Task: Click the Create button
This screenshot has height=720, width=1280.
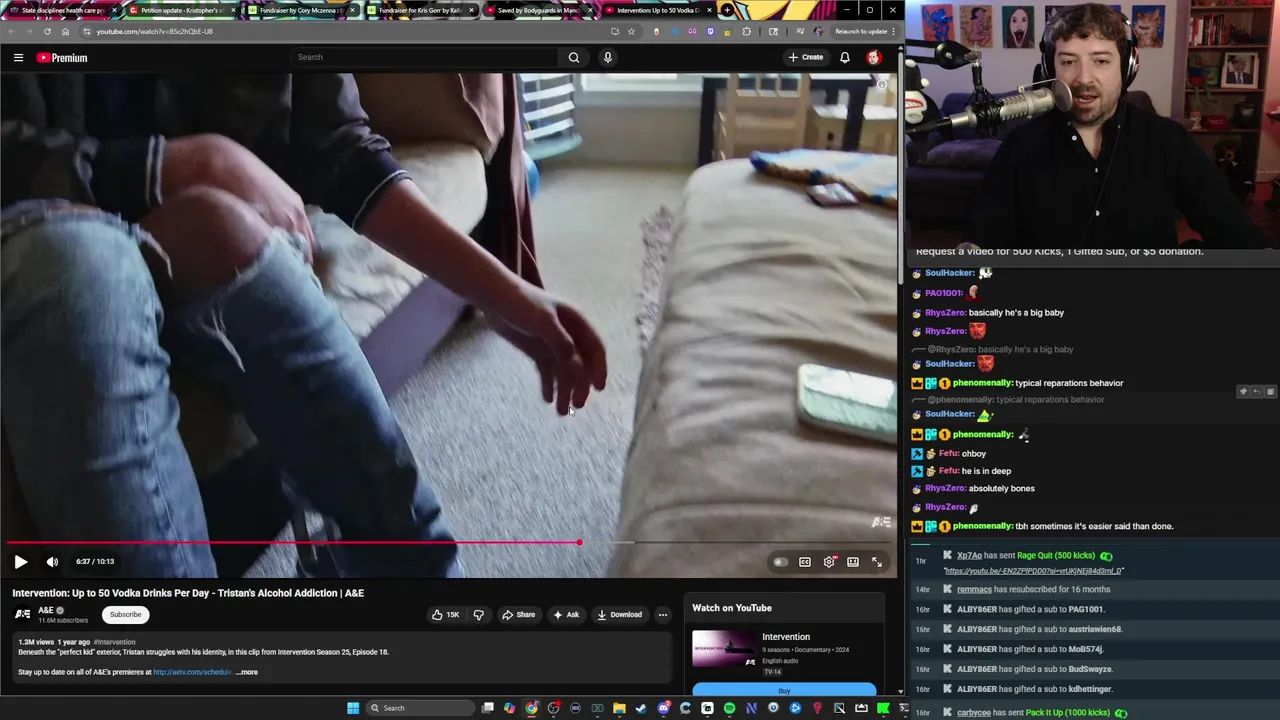Action: coord(805,57)
